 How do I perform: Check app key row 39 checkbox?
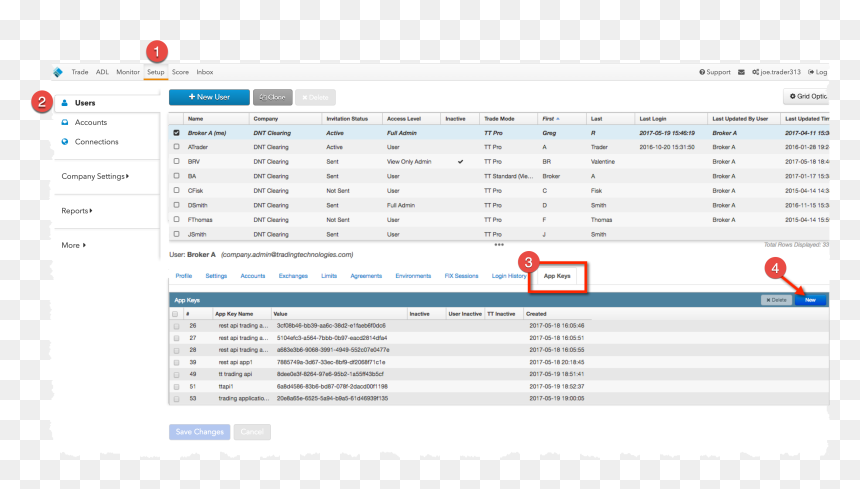(176, 362)
